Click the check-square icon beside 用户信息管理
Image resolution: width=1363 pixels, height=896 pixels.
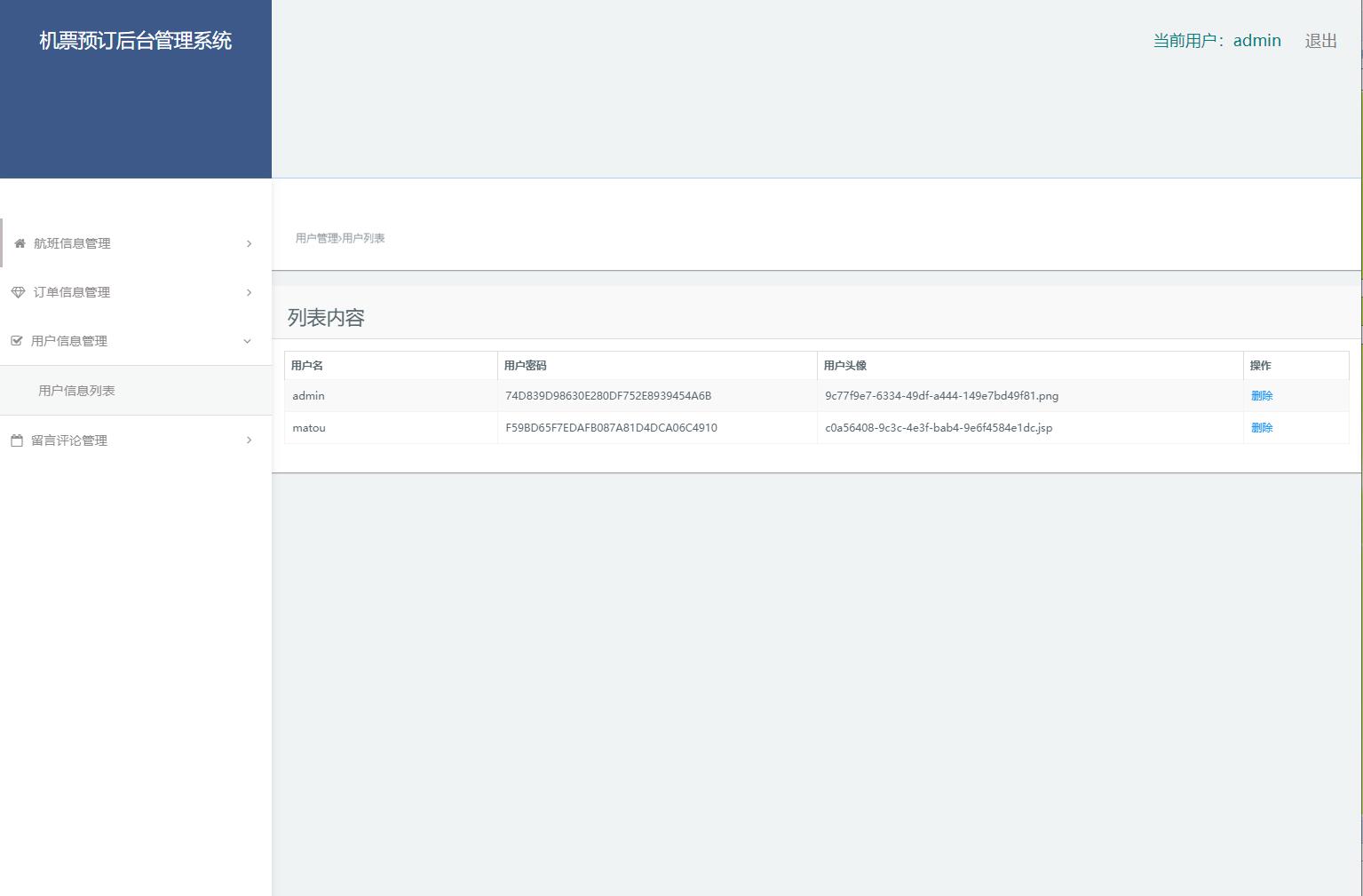click(x=16, y=341)
